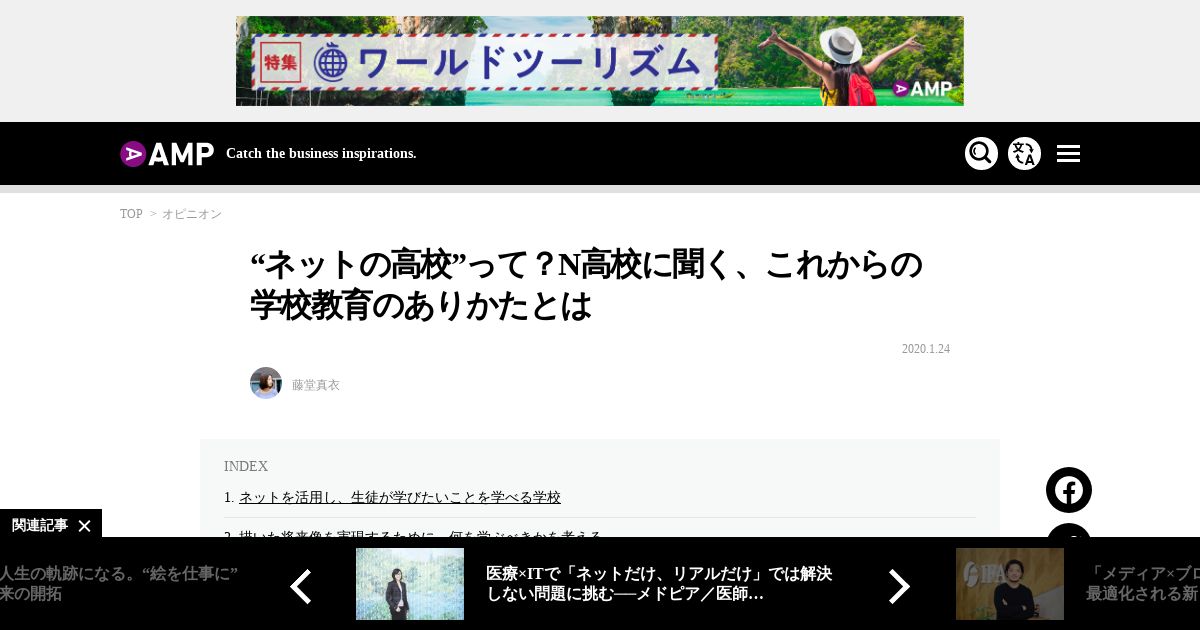Click the article headline “ネットの高校”って？

click(x=586, y=285)
